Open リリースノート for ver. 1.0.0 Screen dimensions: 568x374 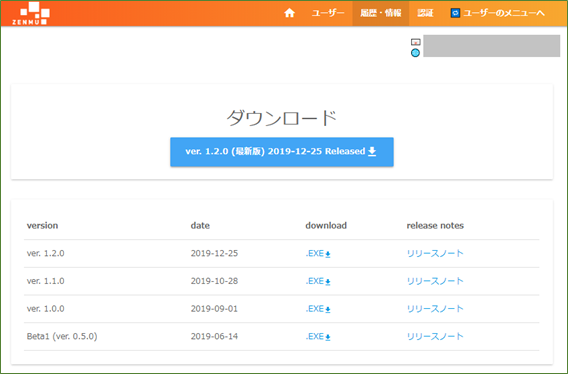point(435,309)
